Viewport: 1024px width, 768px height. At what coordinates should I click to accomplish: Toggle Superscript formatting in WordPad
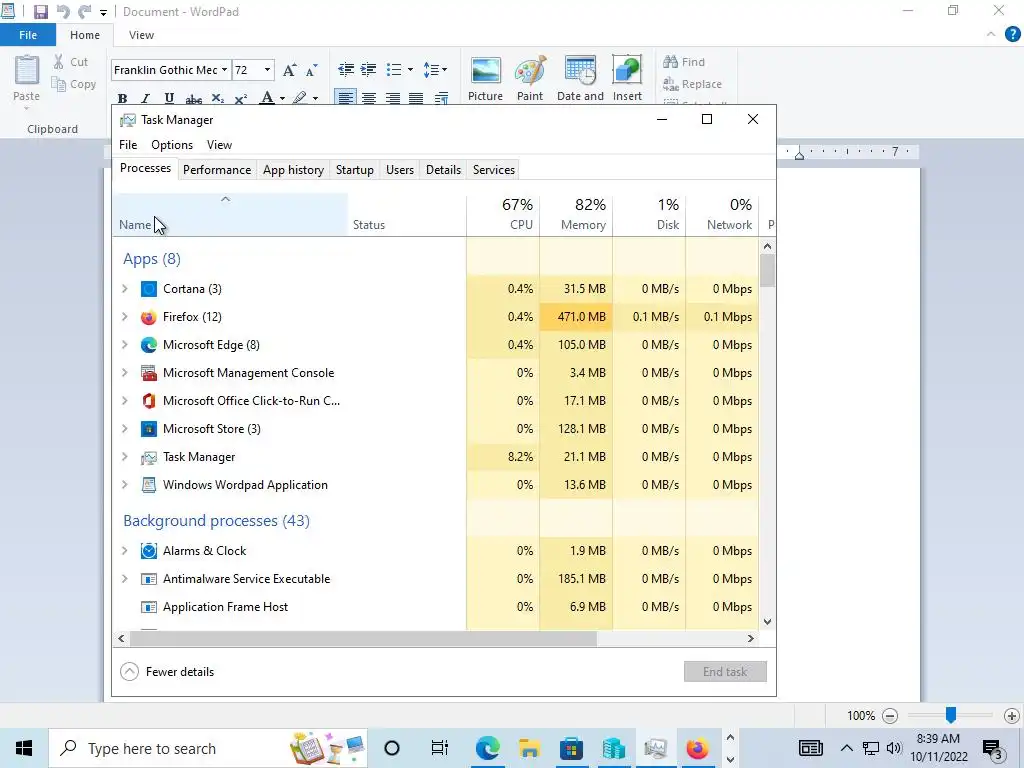(240, 99)
